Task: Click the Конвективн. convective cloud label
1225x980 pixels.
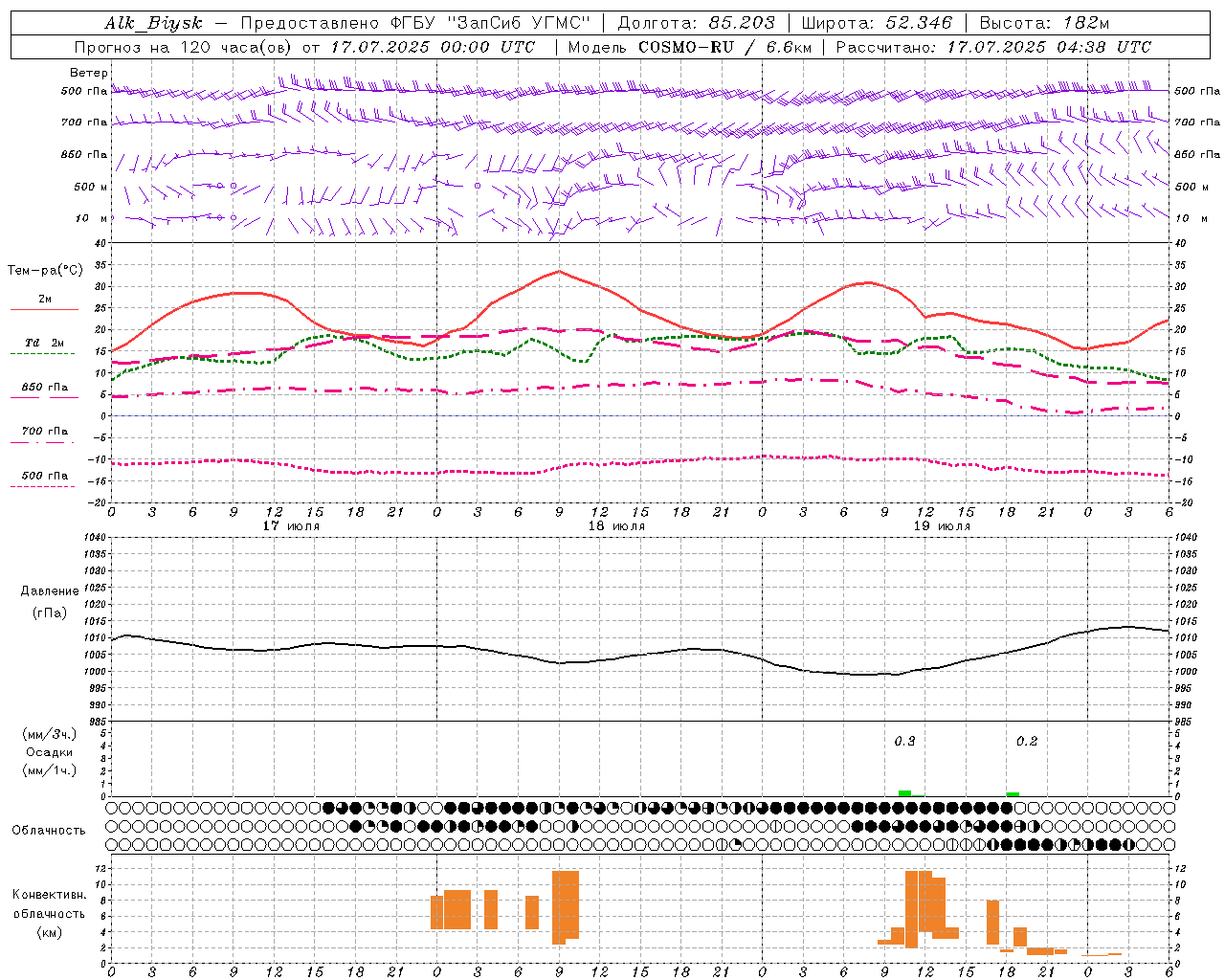Action: point(50,895)
